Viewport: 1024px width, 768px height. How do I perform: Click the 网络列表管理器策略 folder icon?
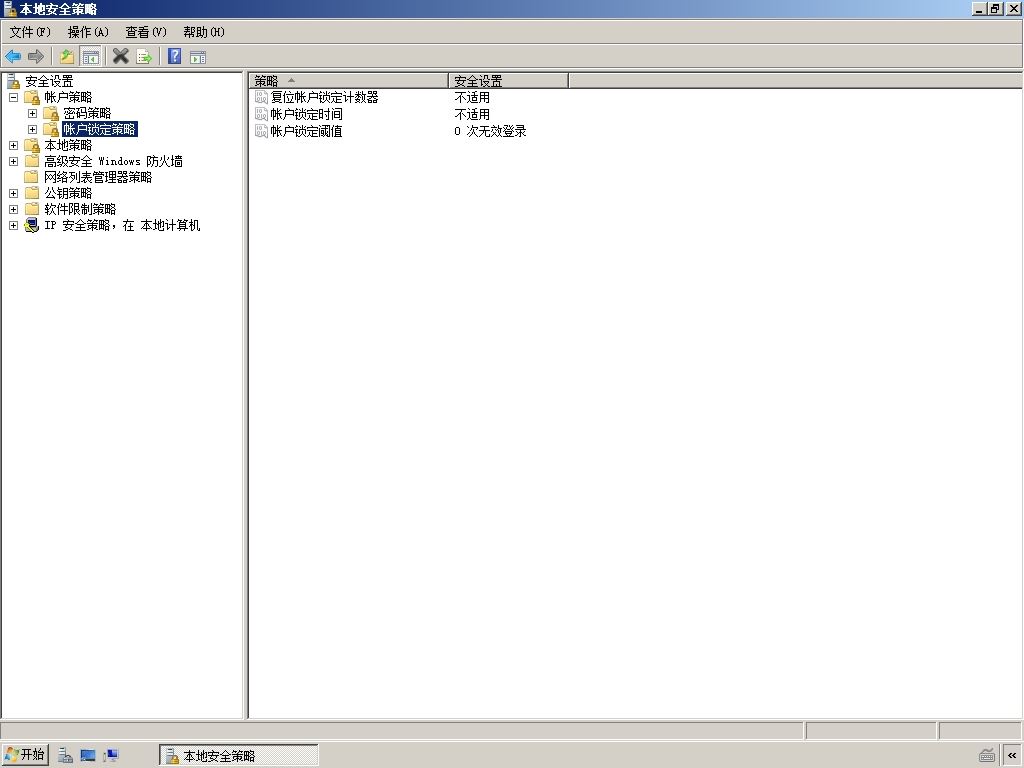[x=31, y=177]
